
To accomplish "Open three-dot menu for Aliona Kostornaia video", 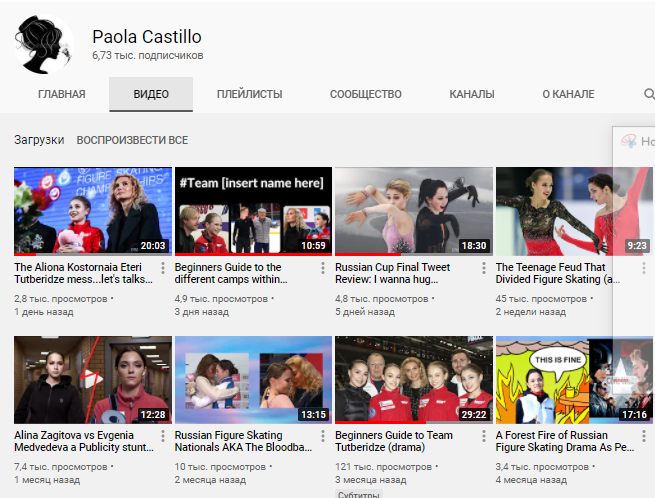I will coord(163,268).
